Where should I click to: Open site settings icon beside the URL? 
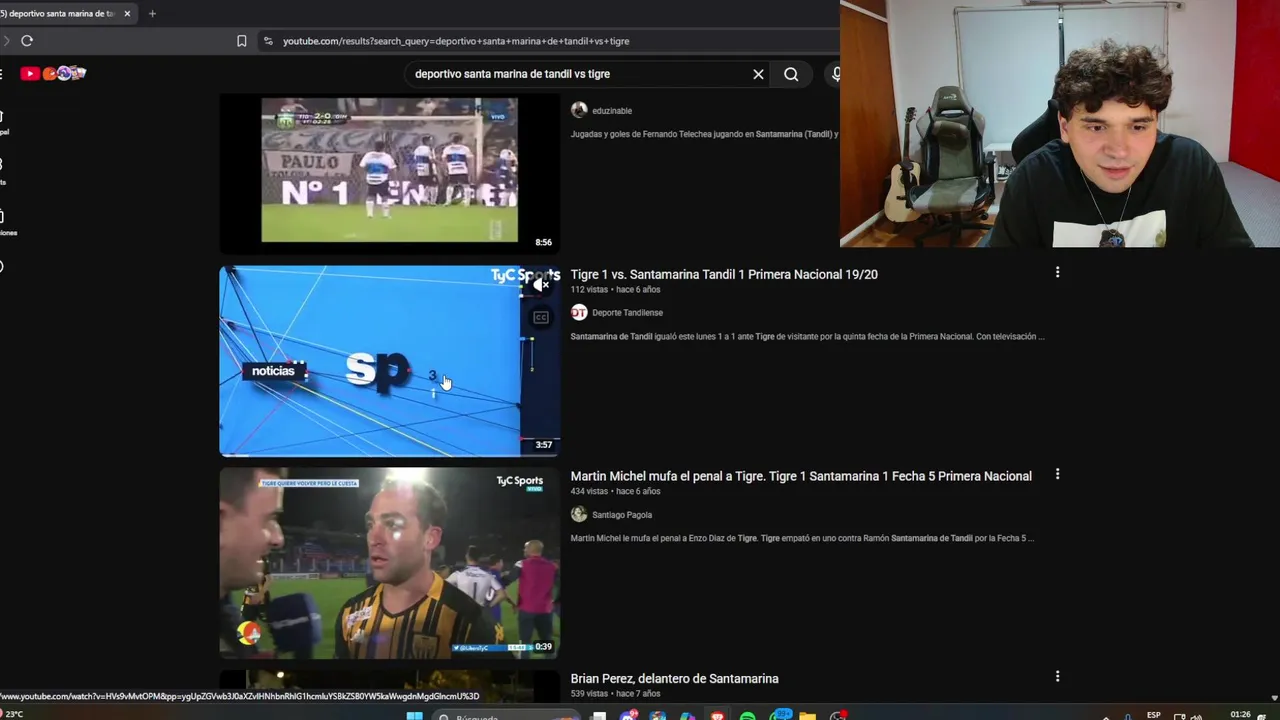(268, 41)
